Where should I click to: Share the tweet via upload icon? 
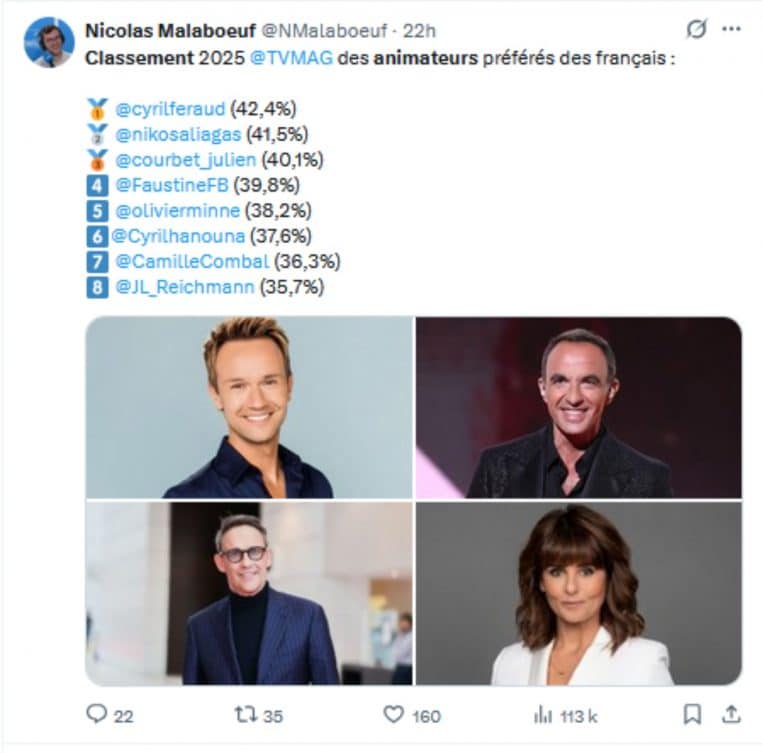click(731, 714)
